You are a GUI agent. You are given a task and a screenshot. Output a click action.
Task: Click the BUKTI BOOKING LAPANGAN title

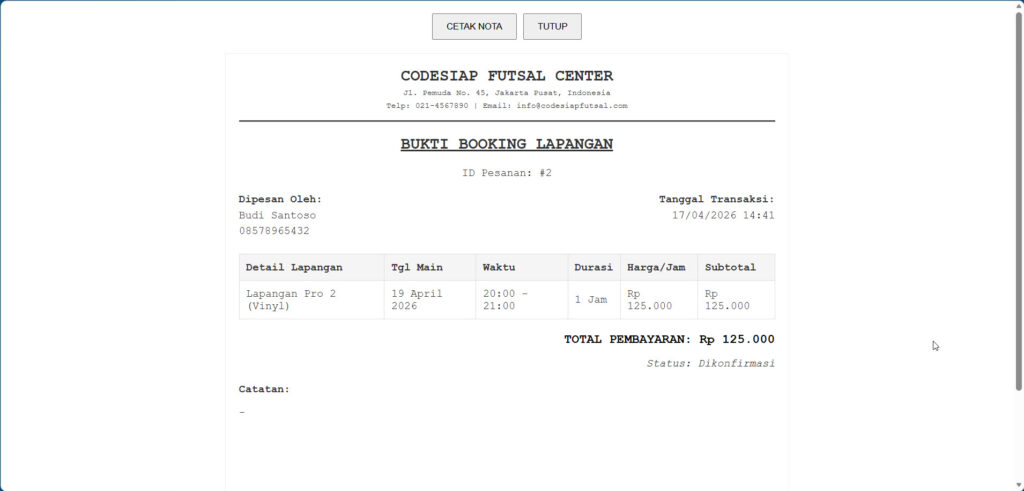(506, 144)
